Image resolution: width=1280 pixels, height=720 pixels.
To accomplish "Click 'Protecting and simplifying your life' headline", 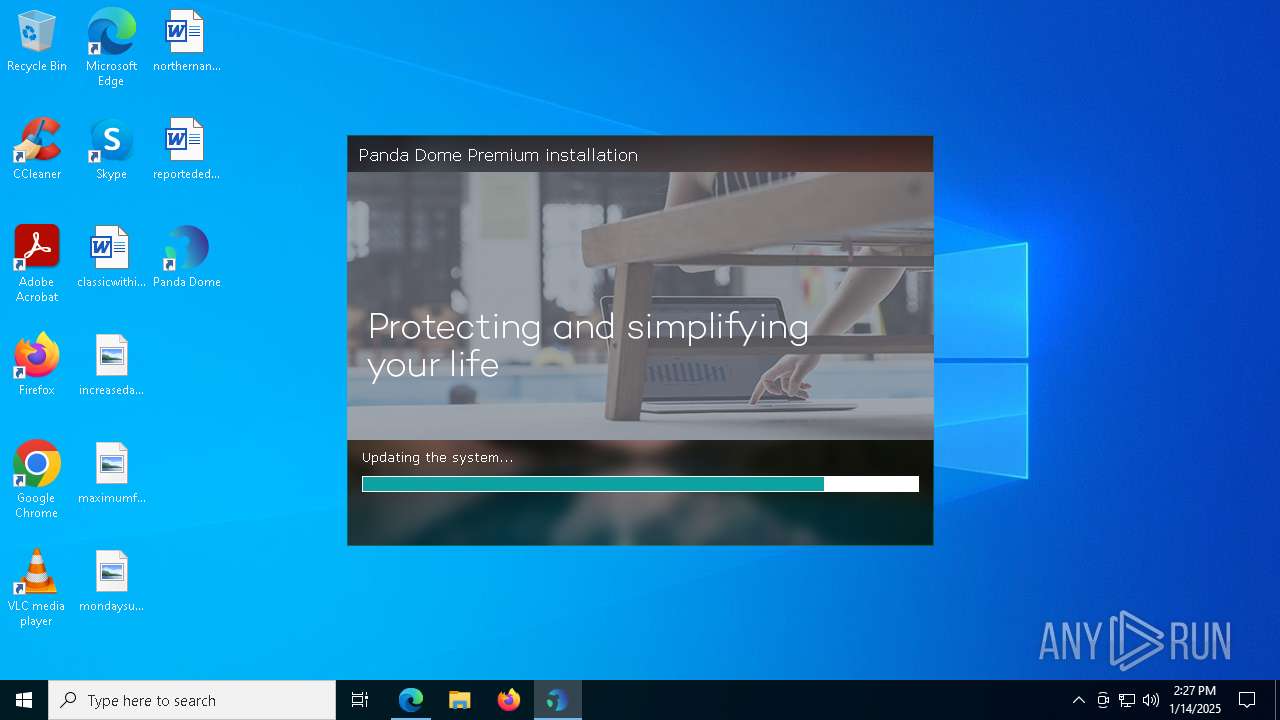I will (x=588, y=346).
